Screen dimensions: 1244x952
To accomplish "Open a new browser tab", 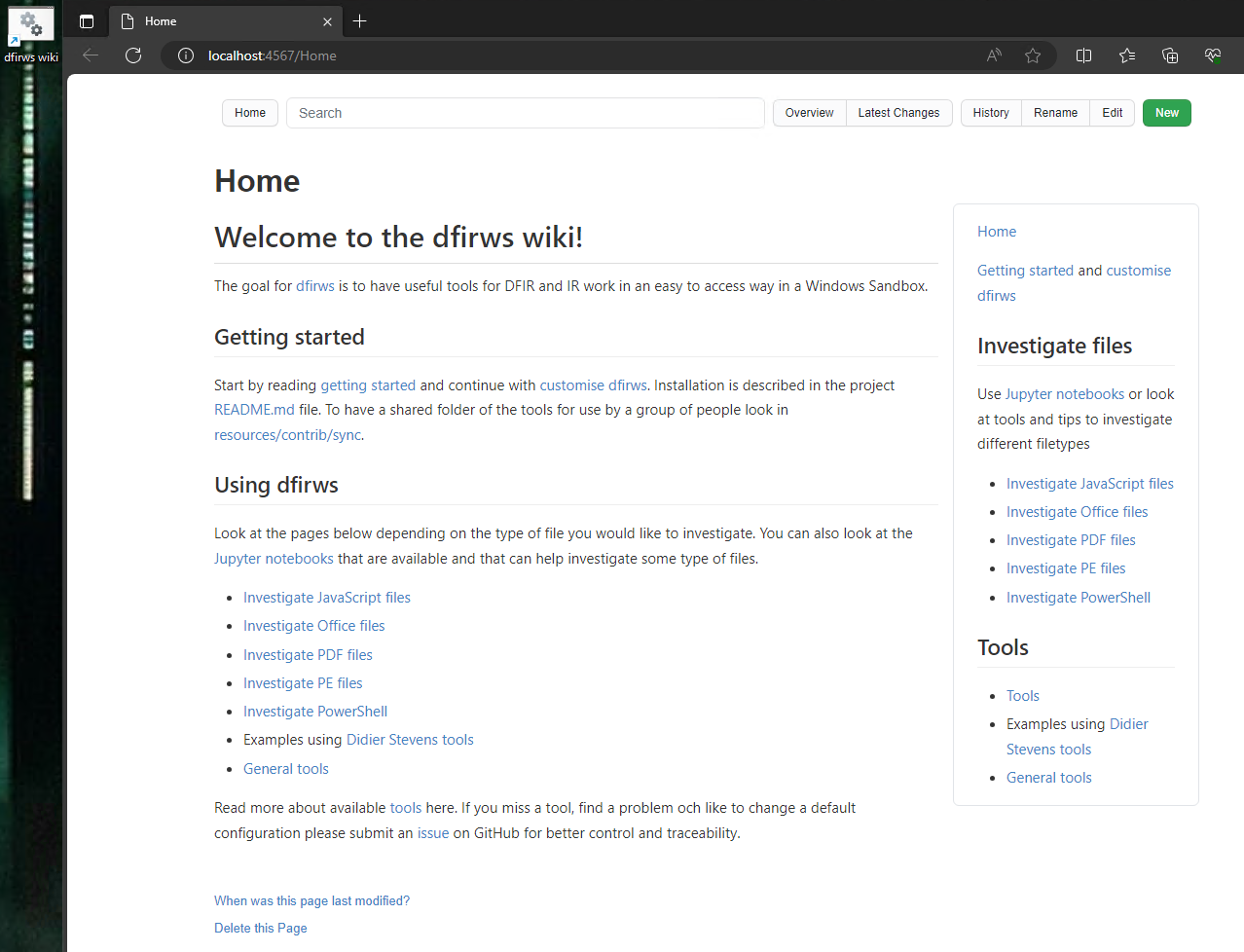I will pos(359,20).
